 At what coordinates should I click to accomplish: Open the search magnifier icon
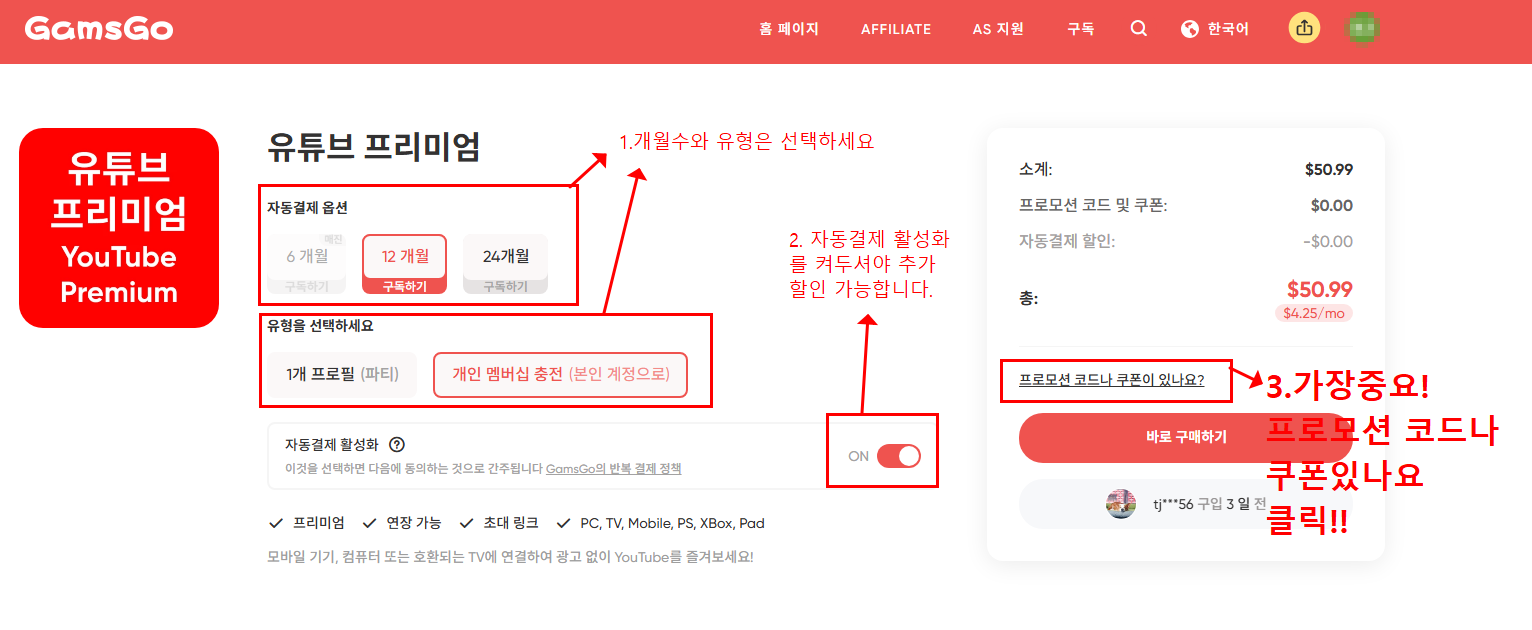1139,29
